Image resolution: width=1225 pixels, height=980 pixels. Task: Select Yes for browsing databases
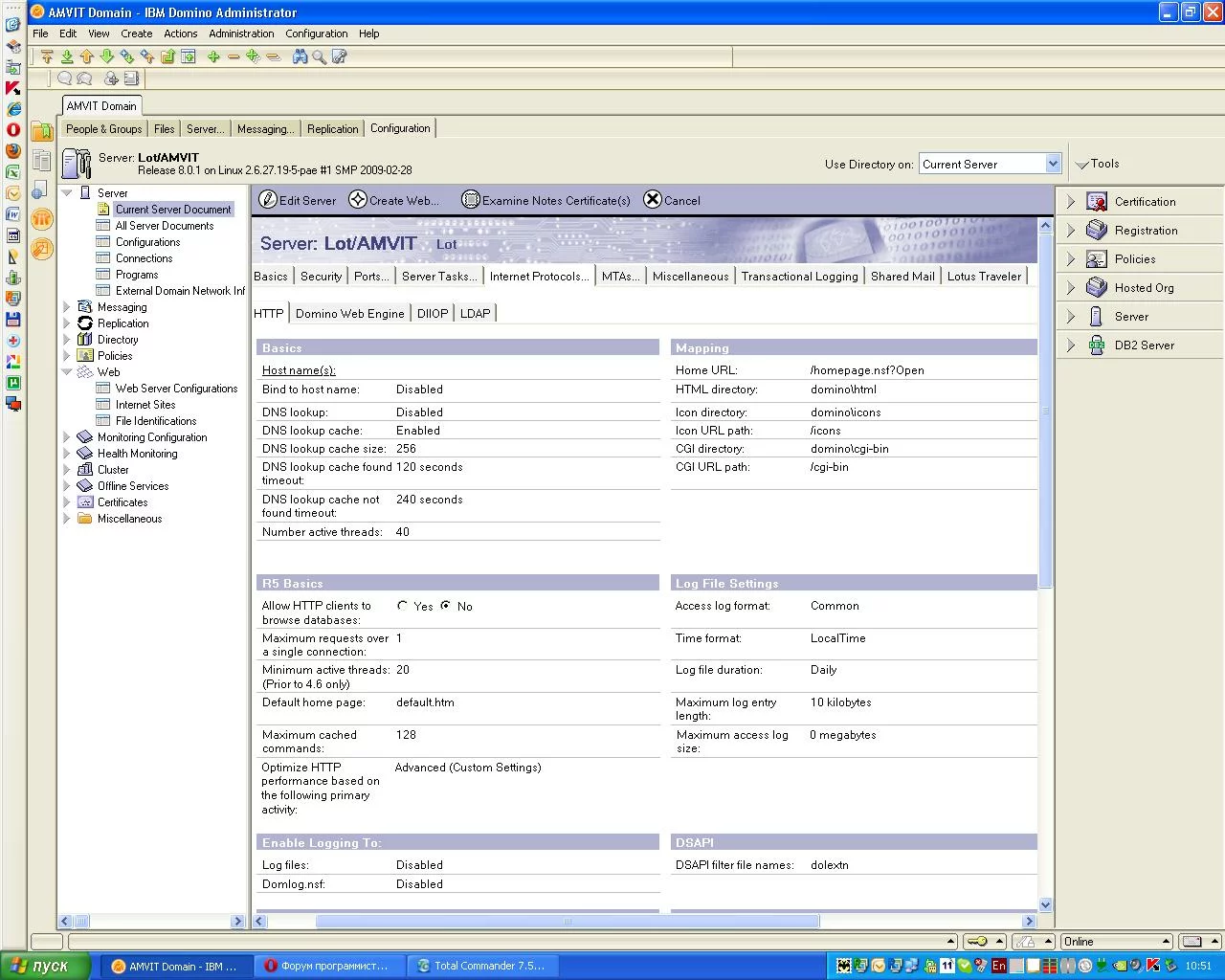point(403,606)
